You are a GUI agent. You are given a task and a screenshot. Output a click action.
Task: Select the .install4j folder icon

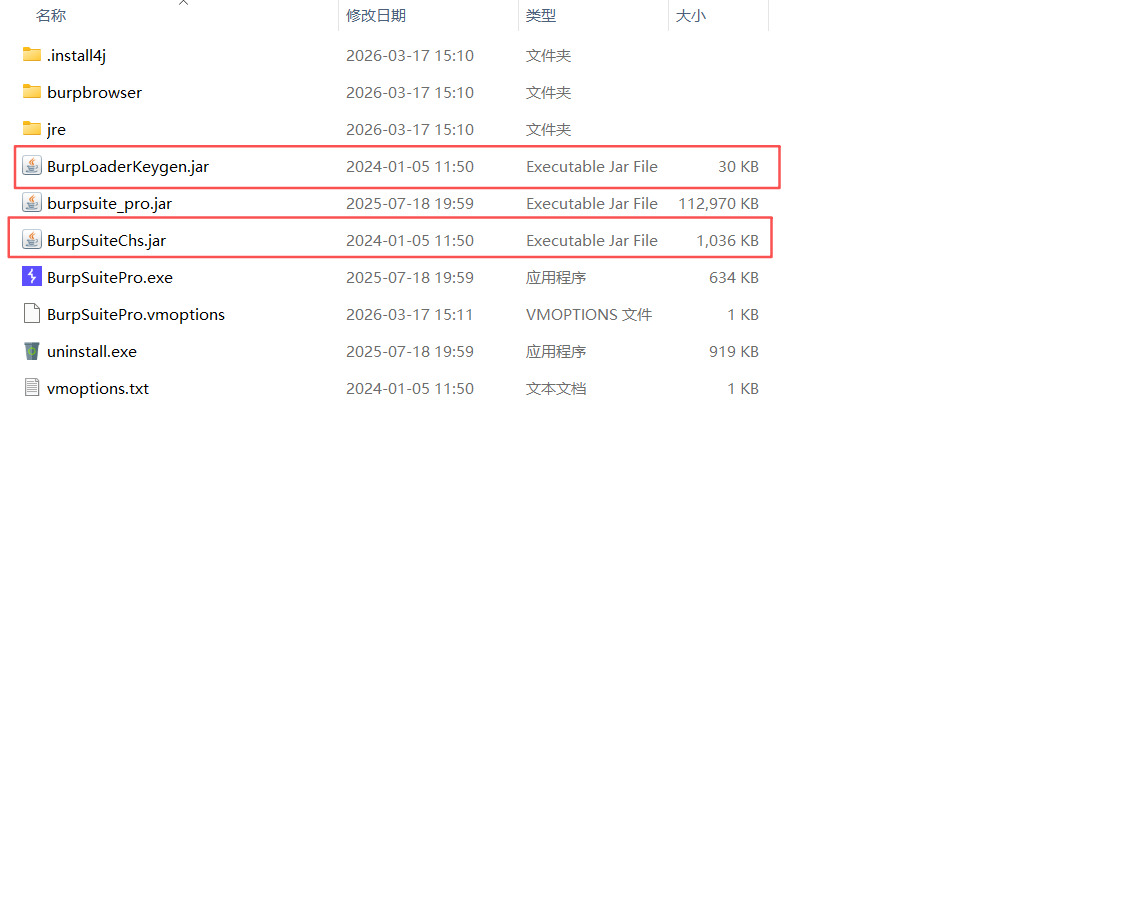pos(32,55)
